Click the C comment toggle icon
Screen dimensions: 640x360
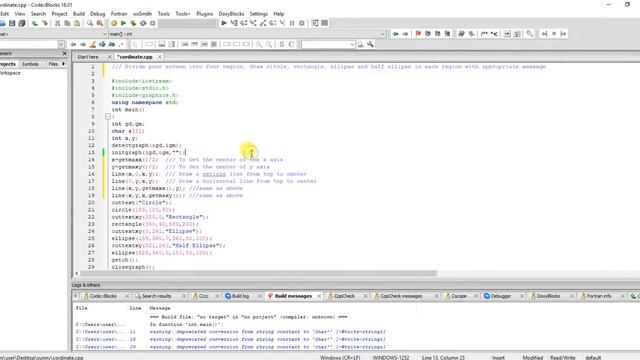coord(291,44)
